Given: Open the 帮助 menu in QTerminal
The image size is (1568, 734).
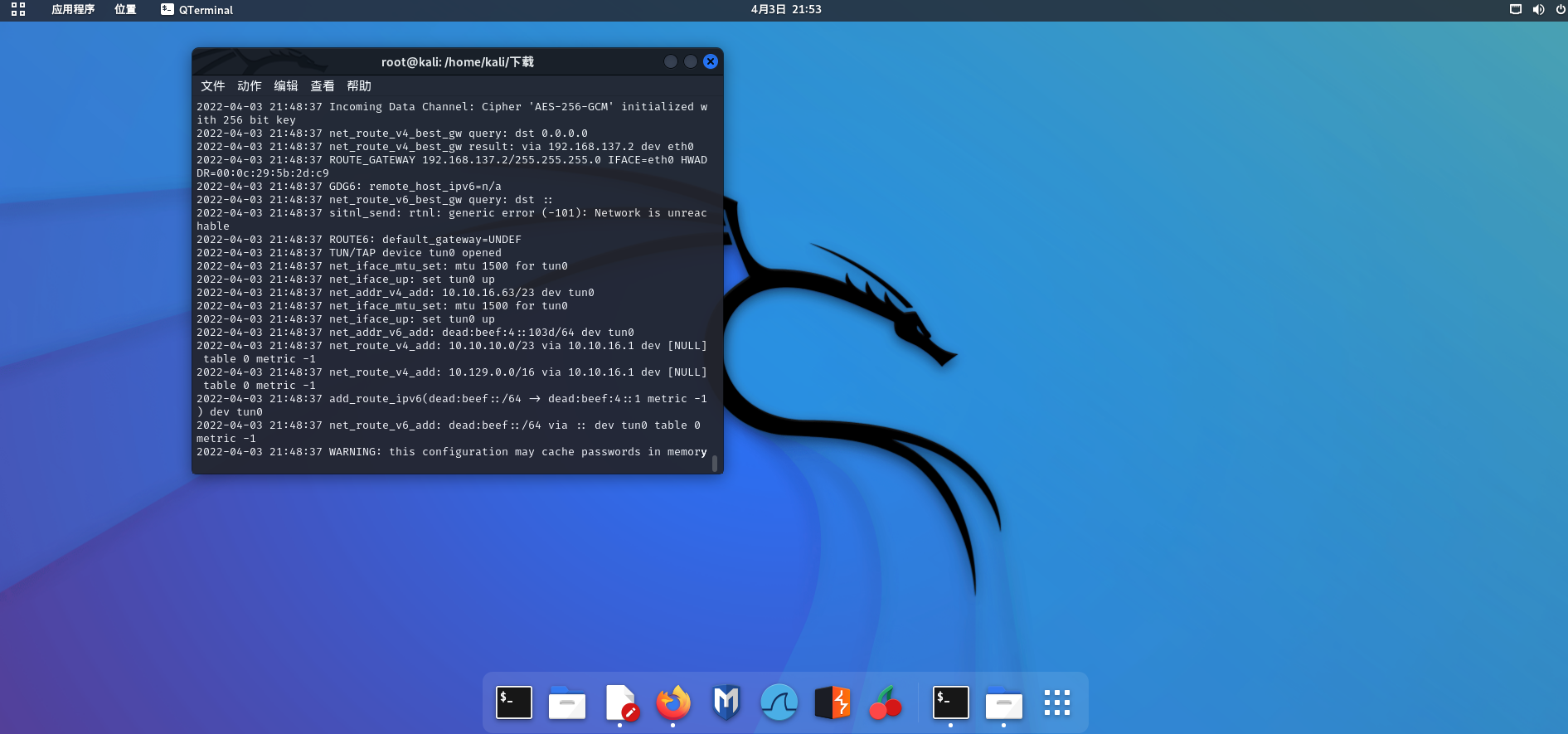Looking at the screenshot, I should 359,86.
